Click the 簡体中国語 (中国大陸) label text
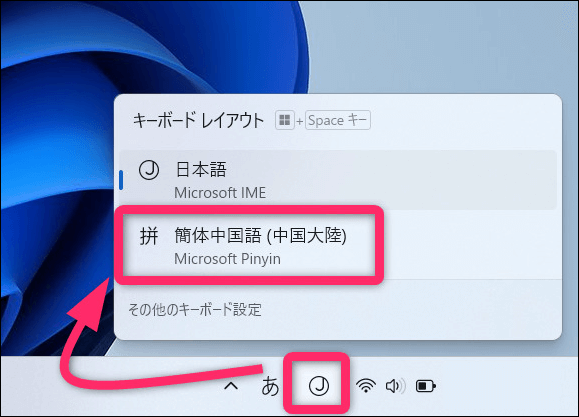 point(260,236)
